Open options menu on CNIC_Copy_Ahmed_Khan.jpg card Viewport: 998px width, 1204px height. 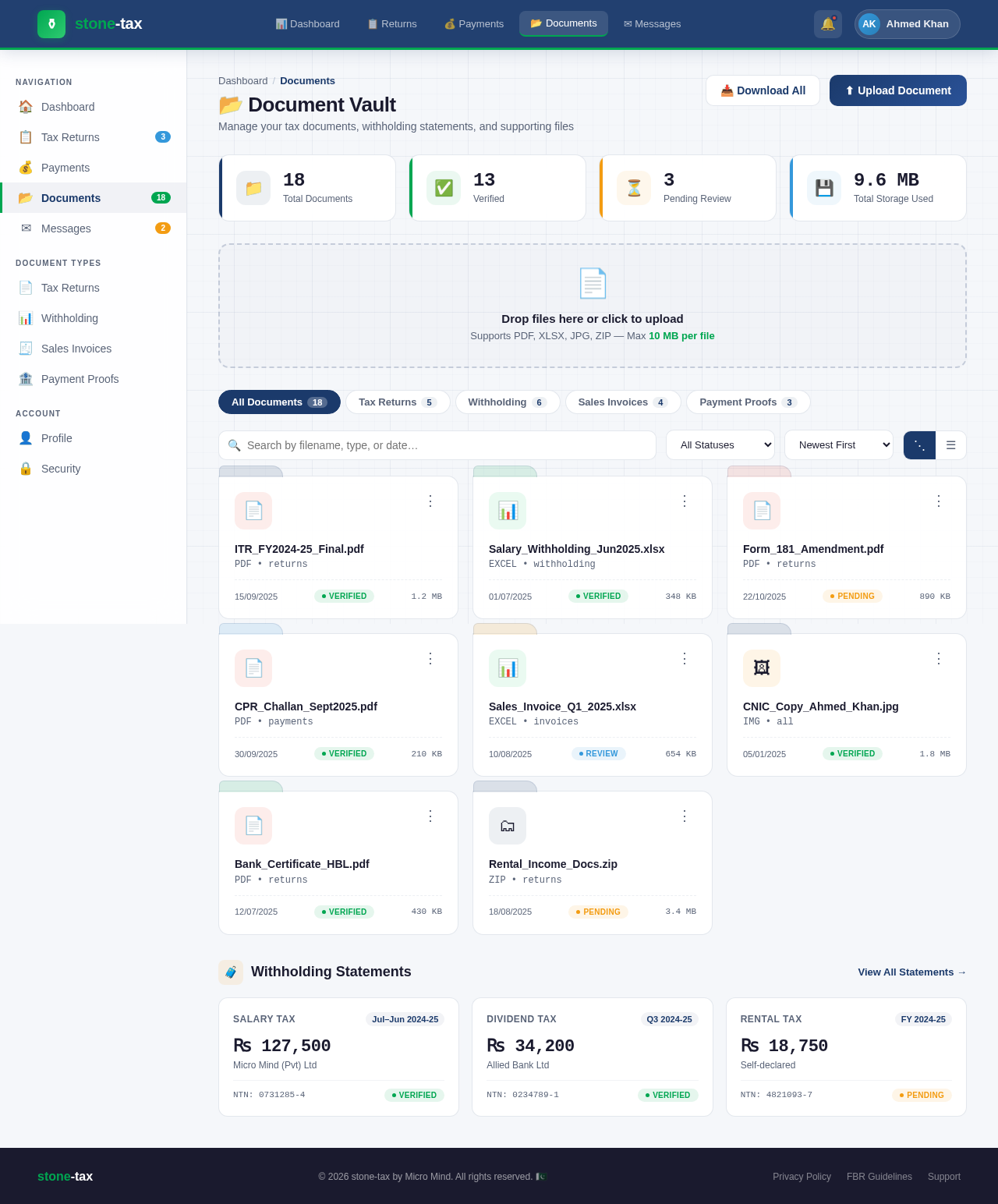pos(938,659)
